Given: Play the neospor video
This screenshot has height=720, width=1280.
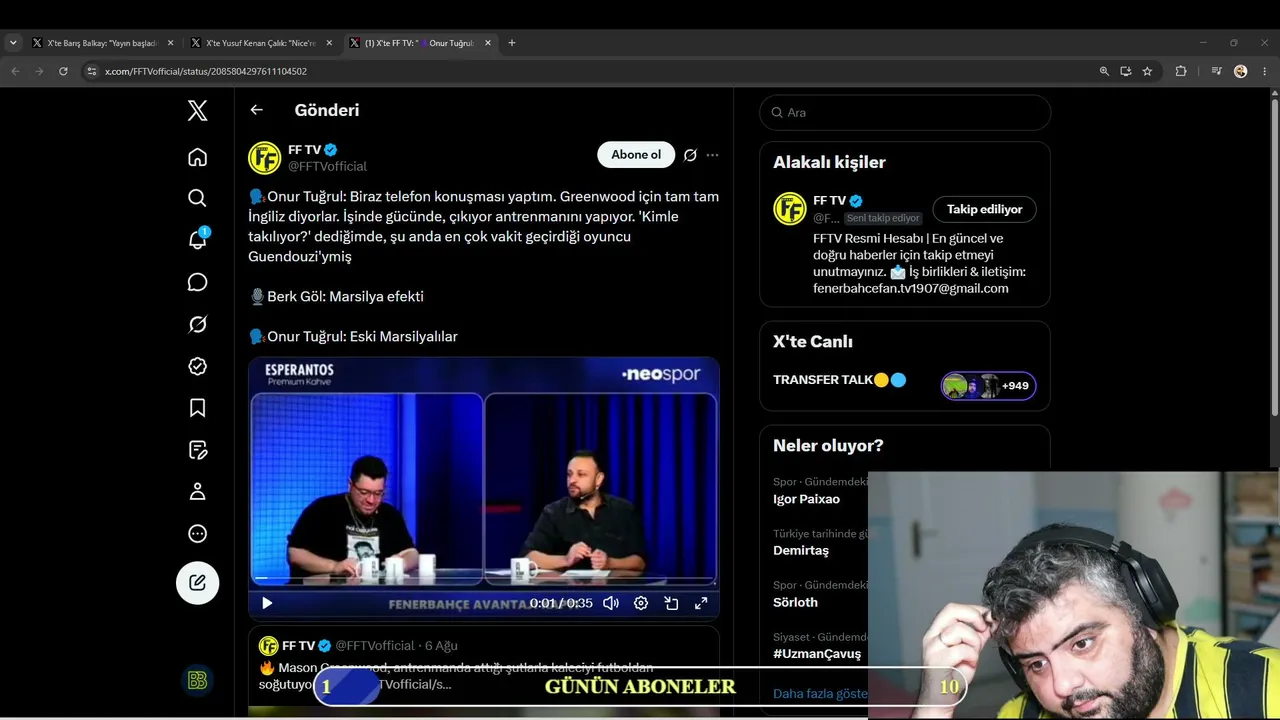Looking at the screenshot, I should pyautogui.click(x=267, y=603).
